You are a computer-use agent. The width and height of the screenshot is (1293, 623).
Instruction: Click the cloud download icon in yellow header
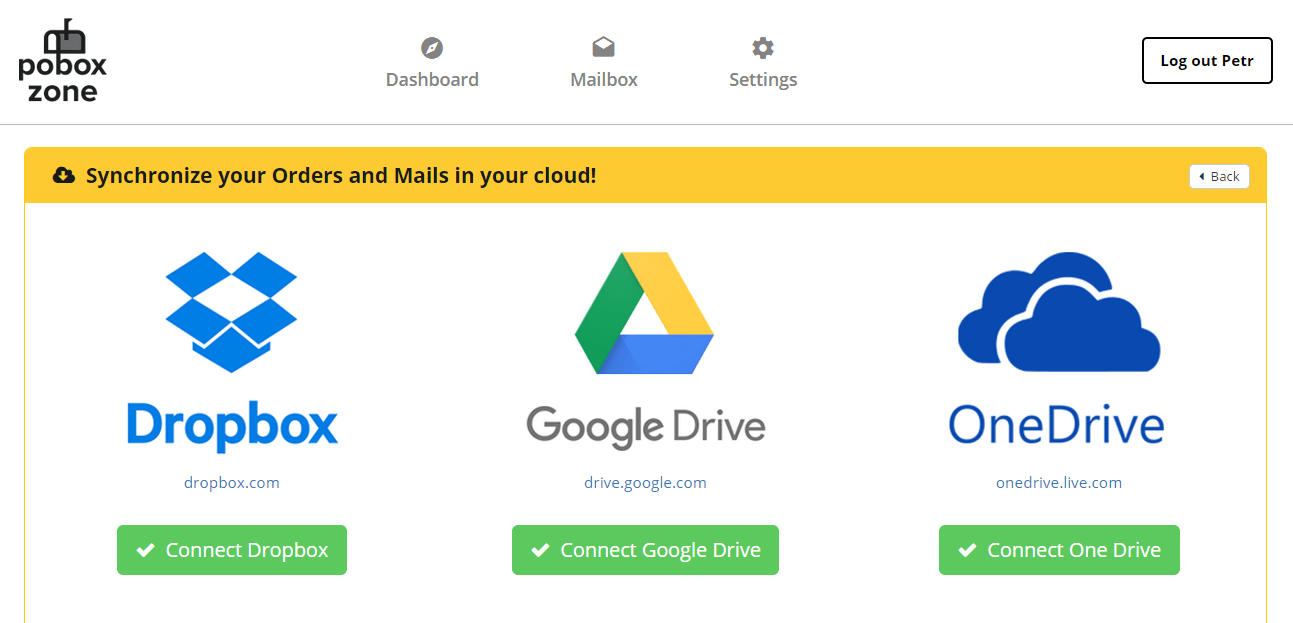point(64,176)
